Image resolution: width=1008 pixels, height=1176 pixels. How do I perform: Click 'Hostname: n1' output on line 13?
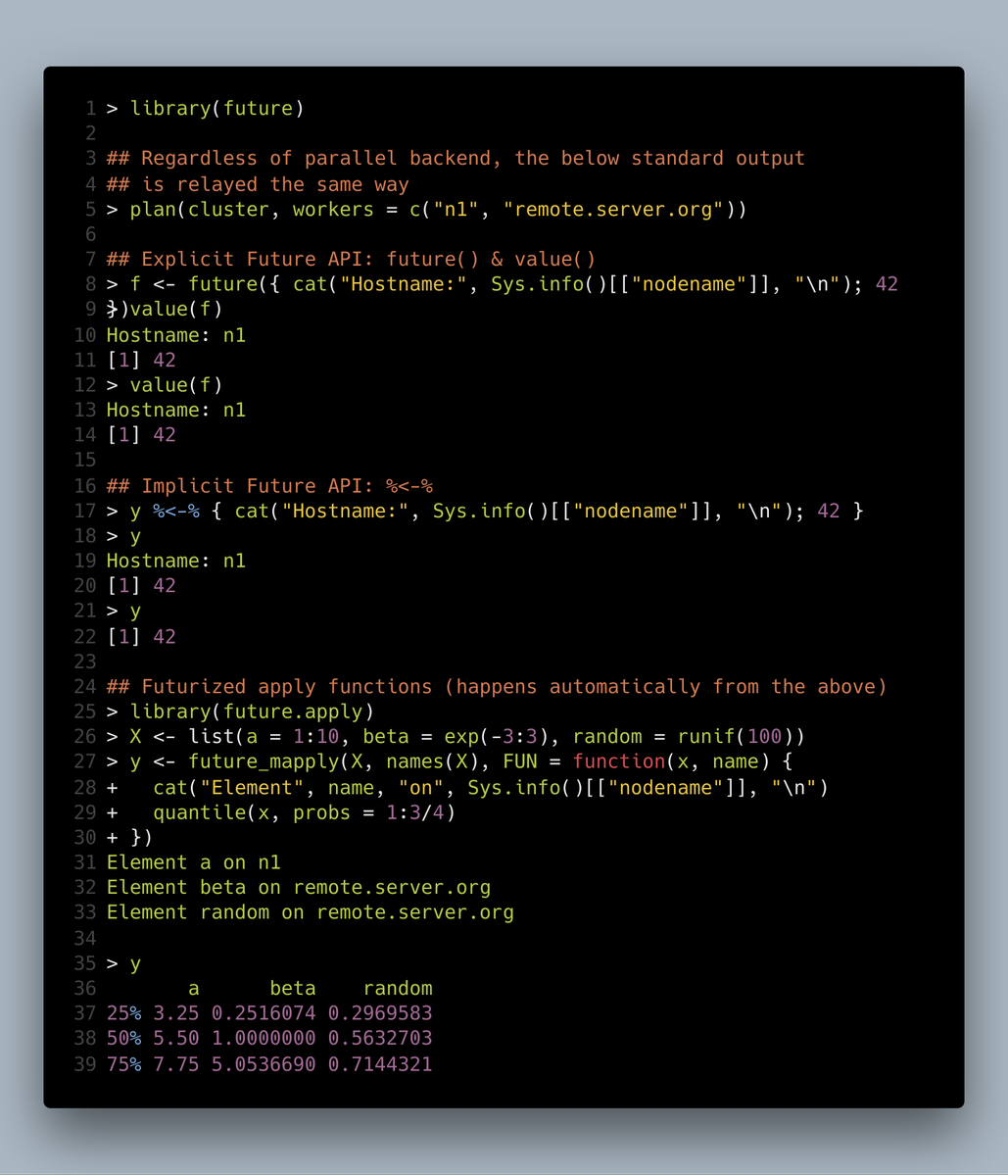pos(176,410)
